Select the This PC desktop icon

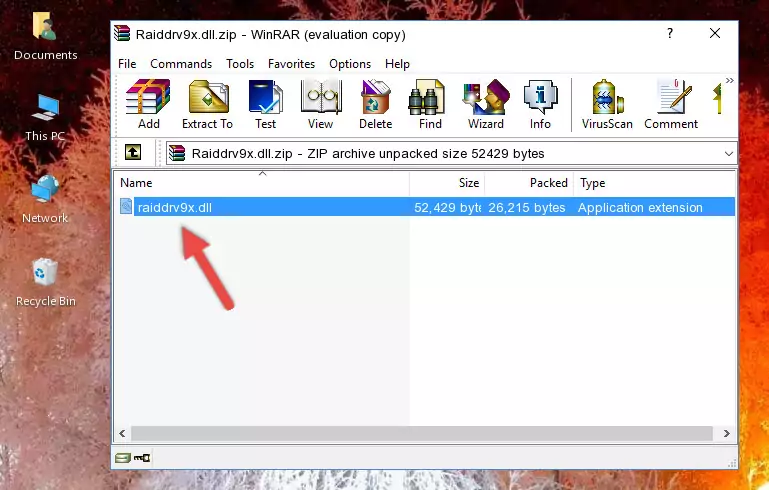coord(45,118)
